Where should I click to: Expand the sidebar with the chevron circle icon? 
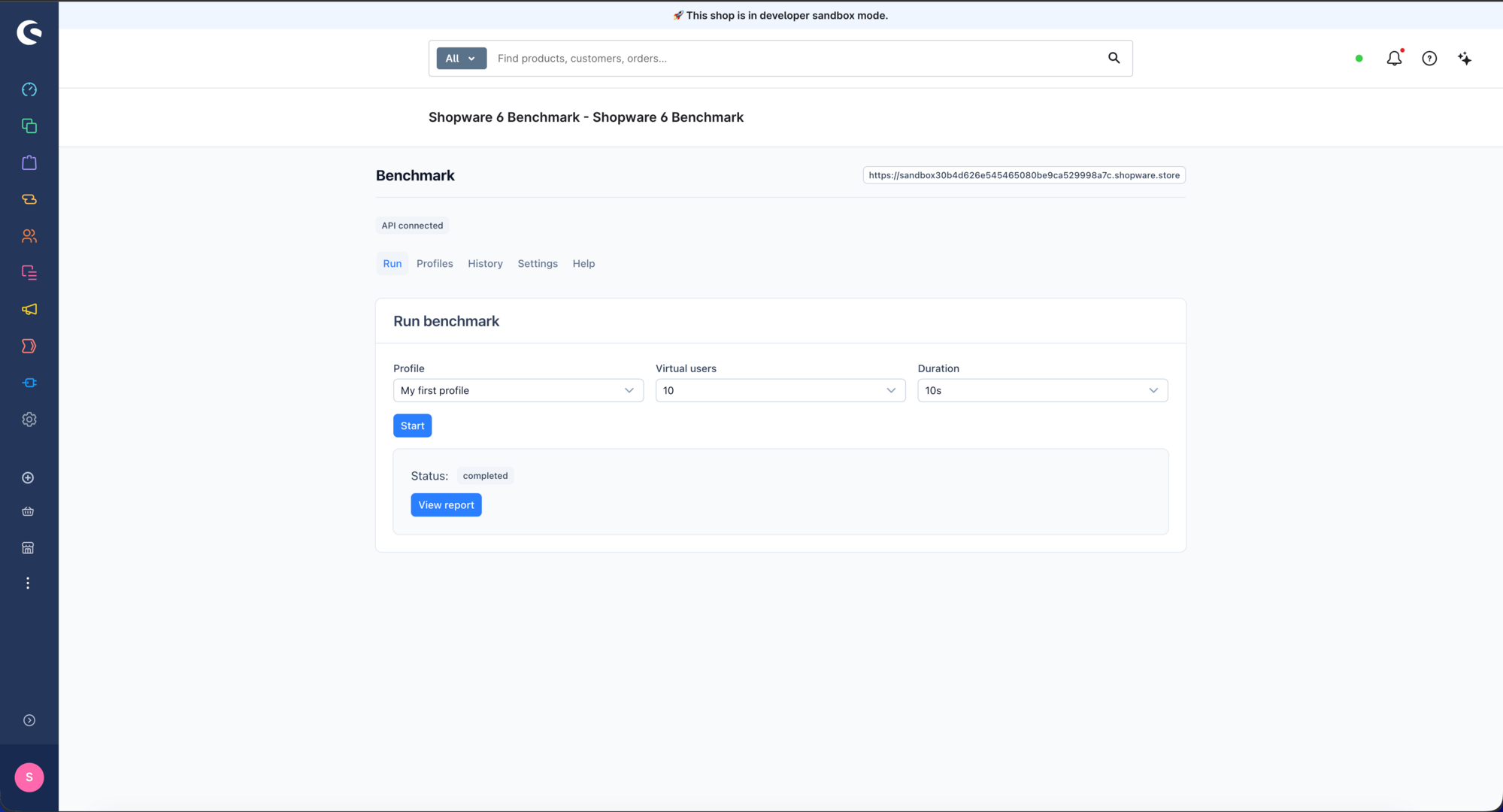coord(29,720)
